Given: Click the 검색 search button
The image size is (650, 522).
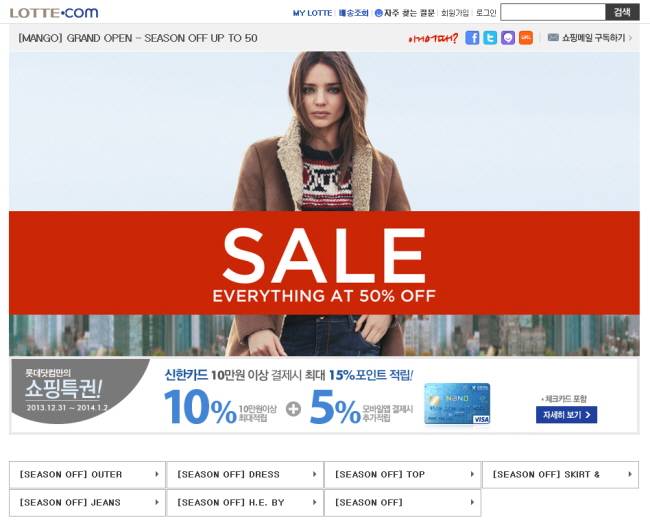Looking at the screenshot, I should pos(622,12).
